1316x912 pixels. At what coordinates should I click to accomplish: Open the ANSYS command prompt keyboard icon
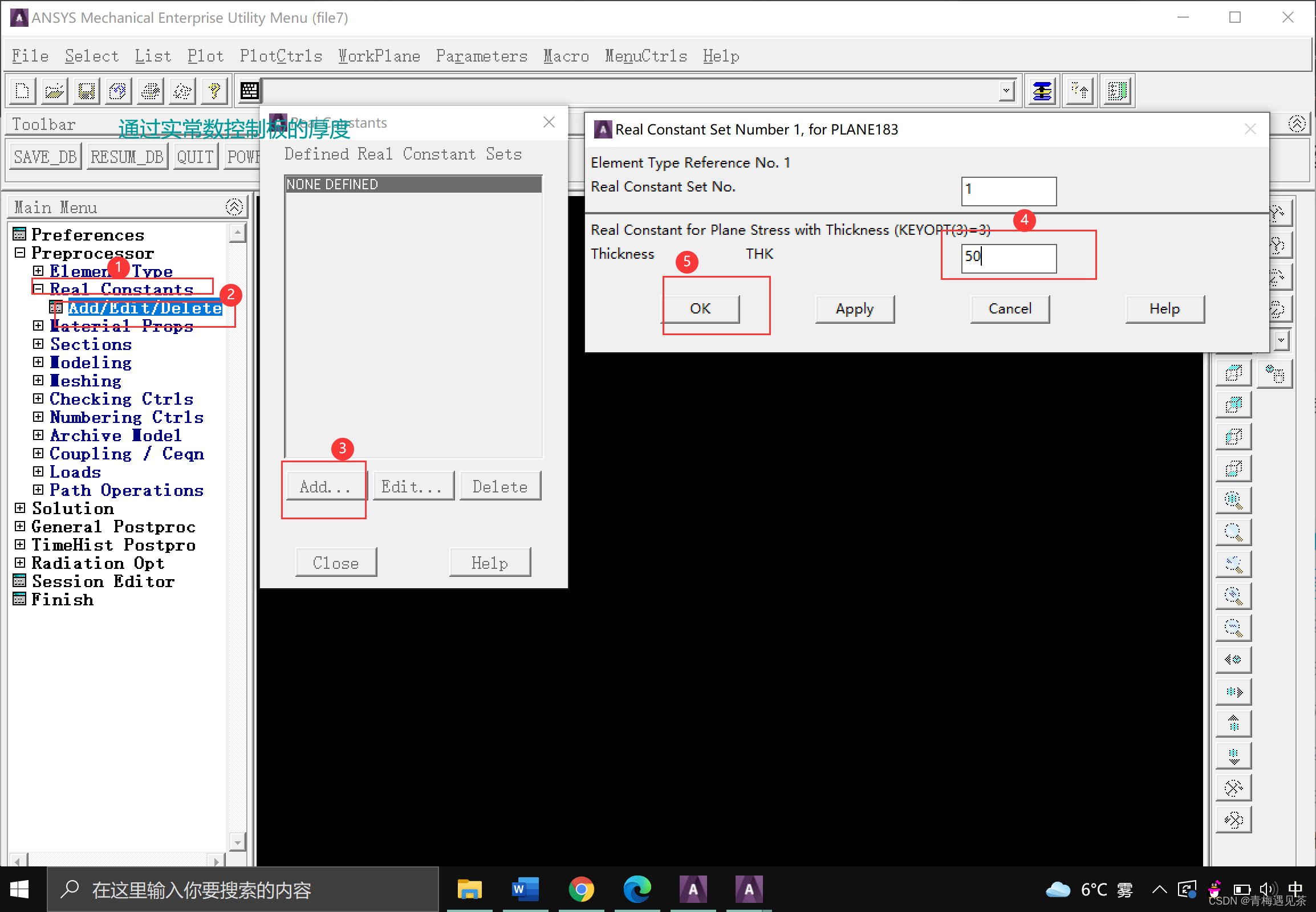[x=249, y=91]
